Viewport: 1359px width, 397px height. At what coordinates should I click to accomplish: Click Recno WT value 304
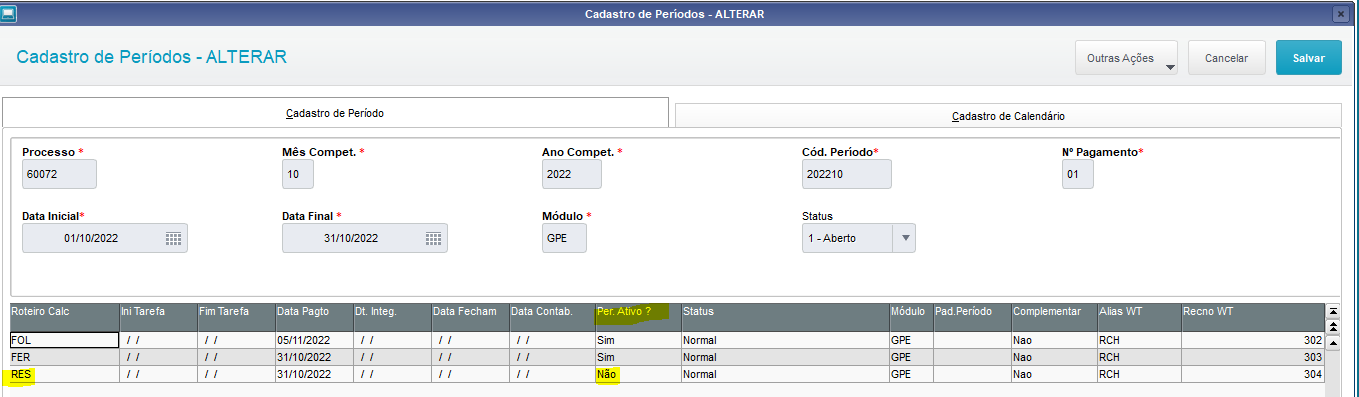(1253, 374)
